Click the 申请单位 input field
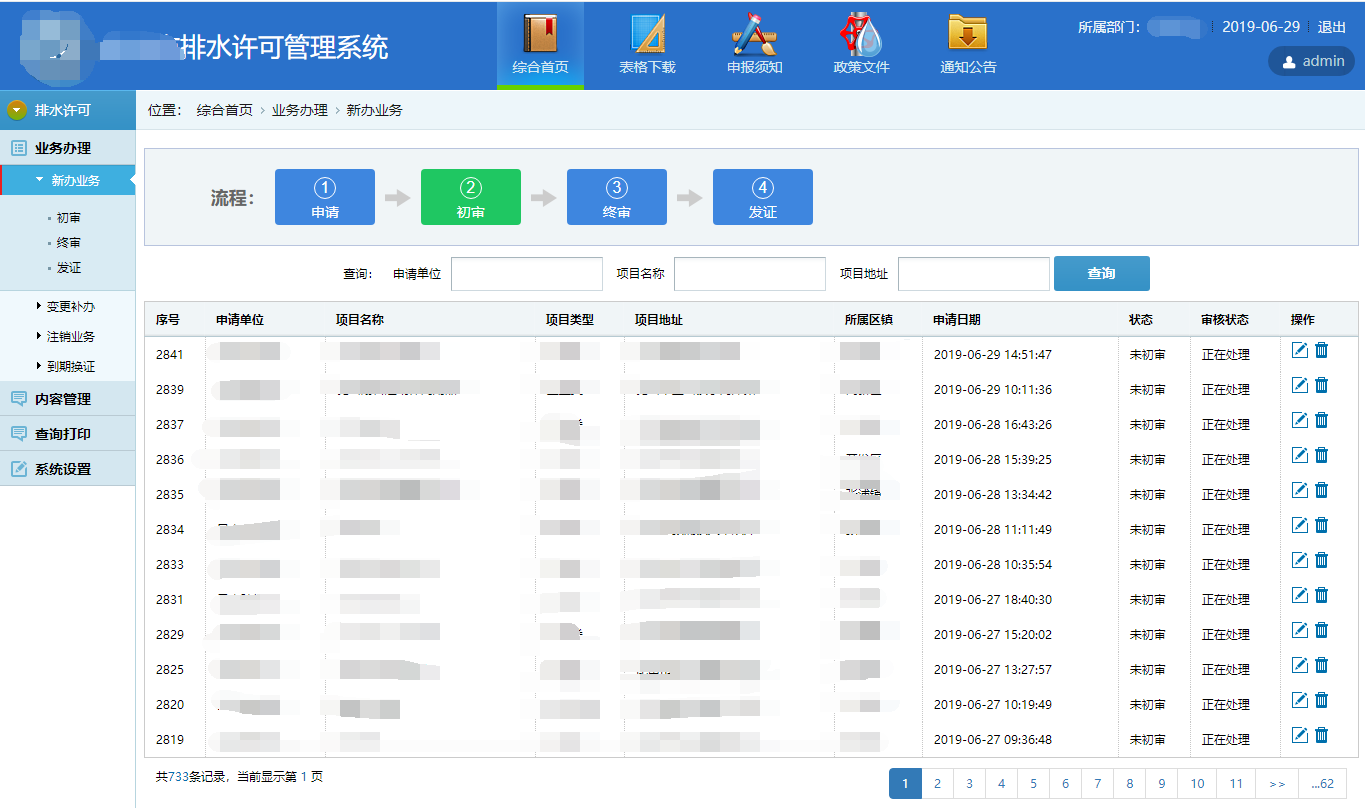 point(526,274)
